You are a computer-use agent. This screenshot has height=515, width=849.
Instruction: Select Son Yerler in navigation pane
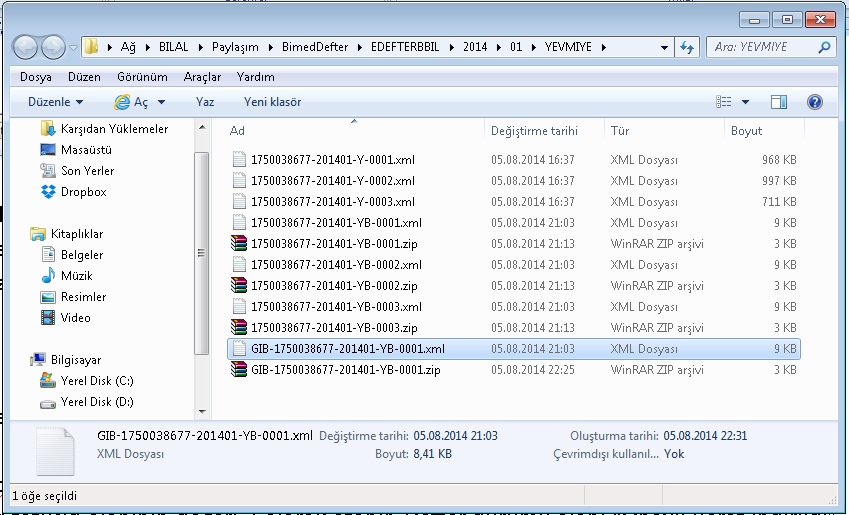(x=77, y=171)
